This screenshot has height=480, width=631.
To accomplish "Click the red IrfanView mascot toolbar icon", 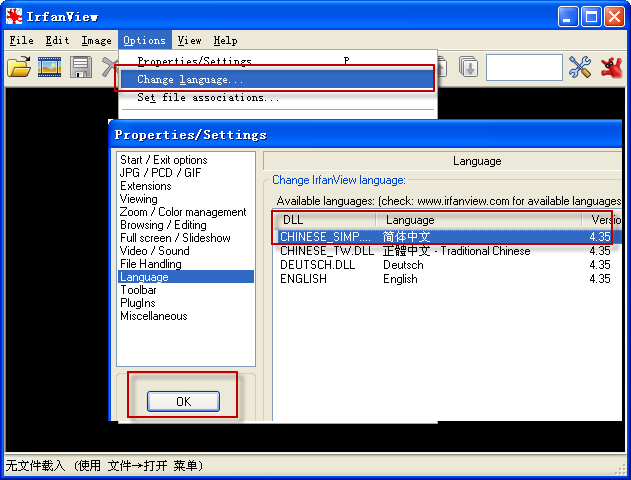I will click(x=611, y=68).
